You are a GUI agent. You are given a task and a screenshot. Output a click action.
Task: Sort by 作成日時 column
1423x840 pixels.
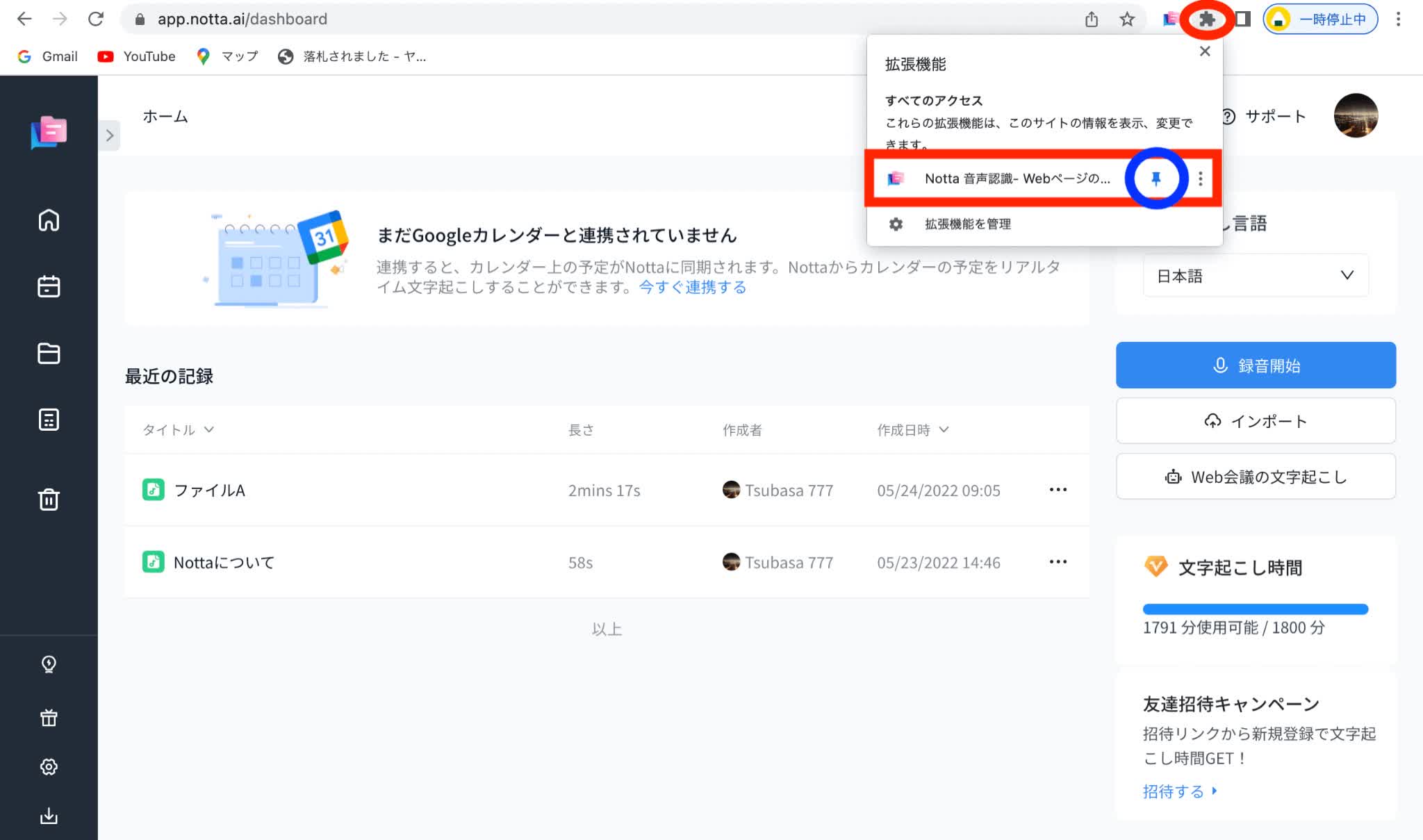coord(912,429)
